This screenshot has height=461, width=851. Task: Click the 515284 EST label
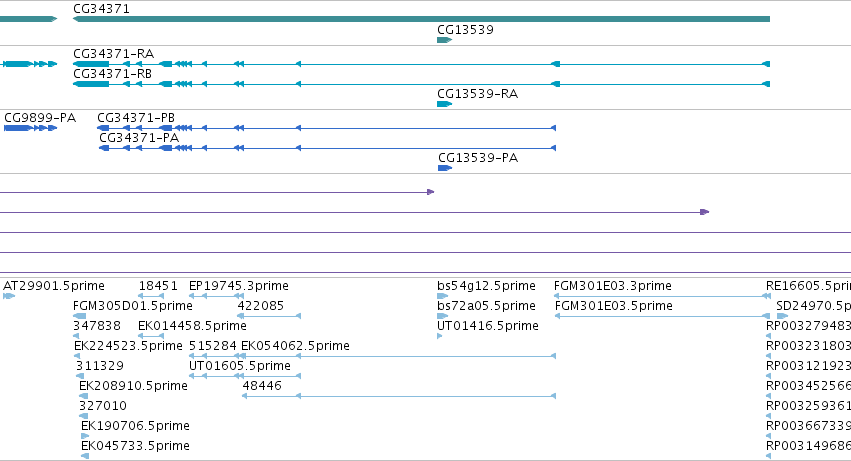click(213, 346)
